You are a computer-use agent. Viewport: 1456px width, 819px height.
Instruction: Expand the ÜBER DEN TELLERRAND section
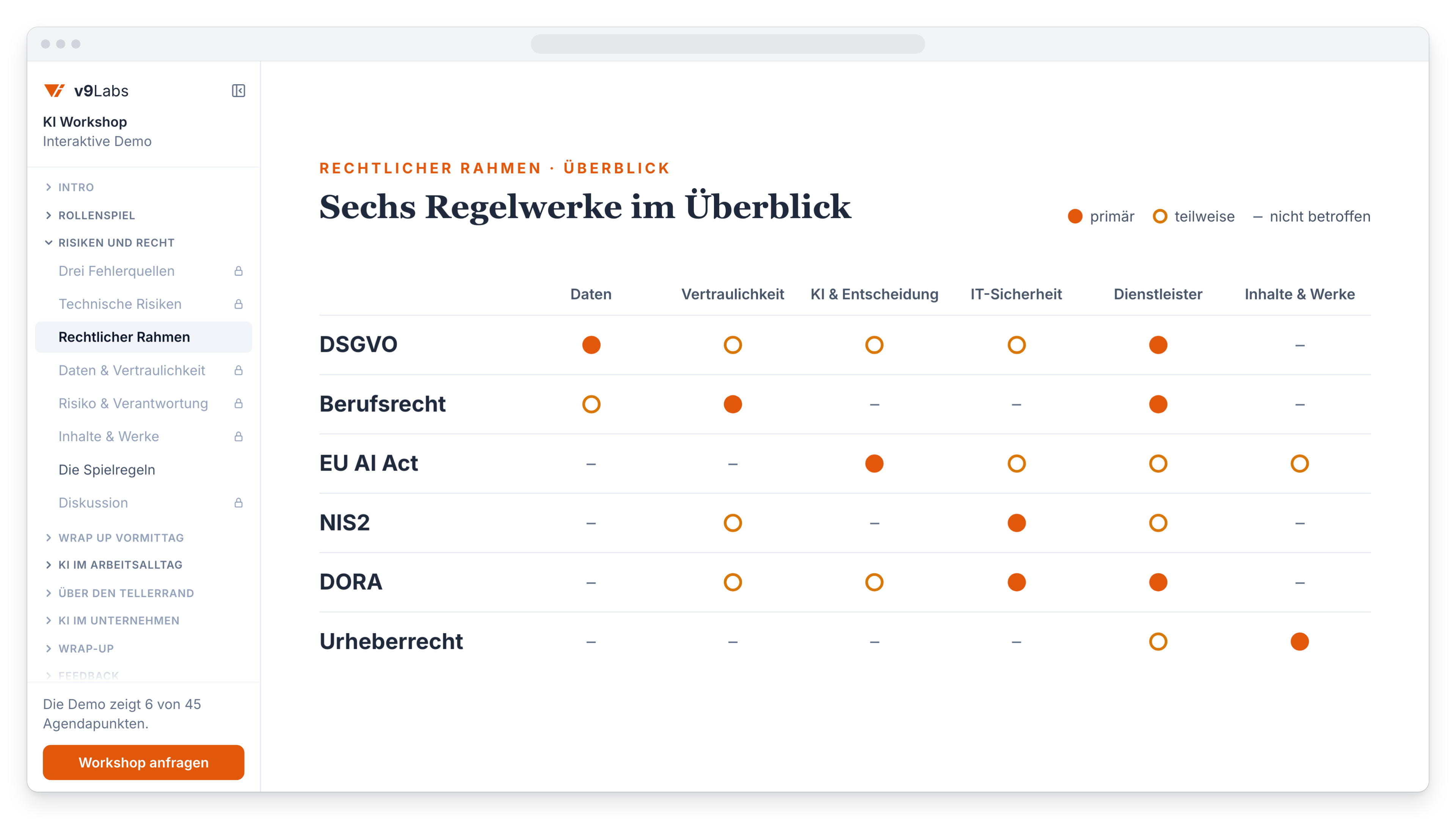tap(119, 593)
